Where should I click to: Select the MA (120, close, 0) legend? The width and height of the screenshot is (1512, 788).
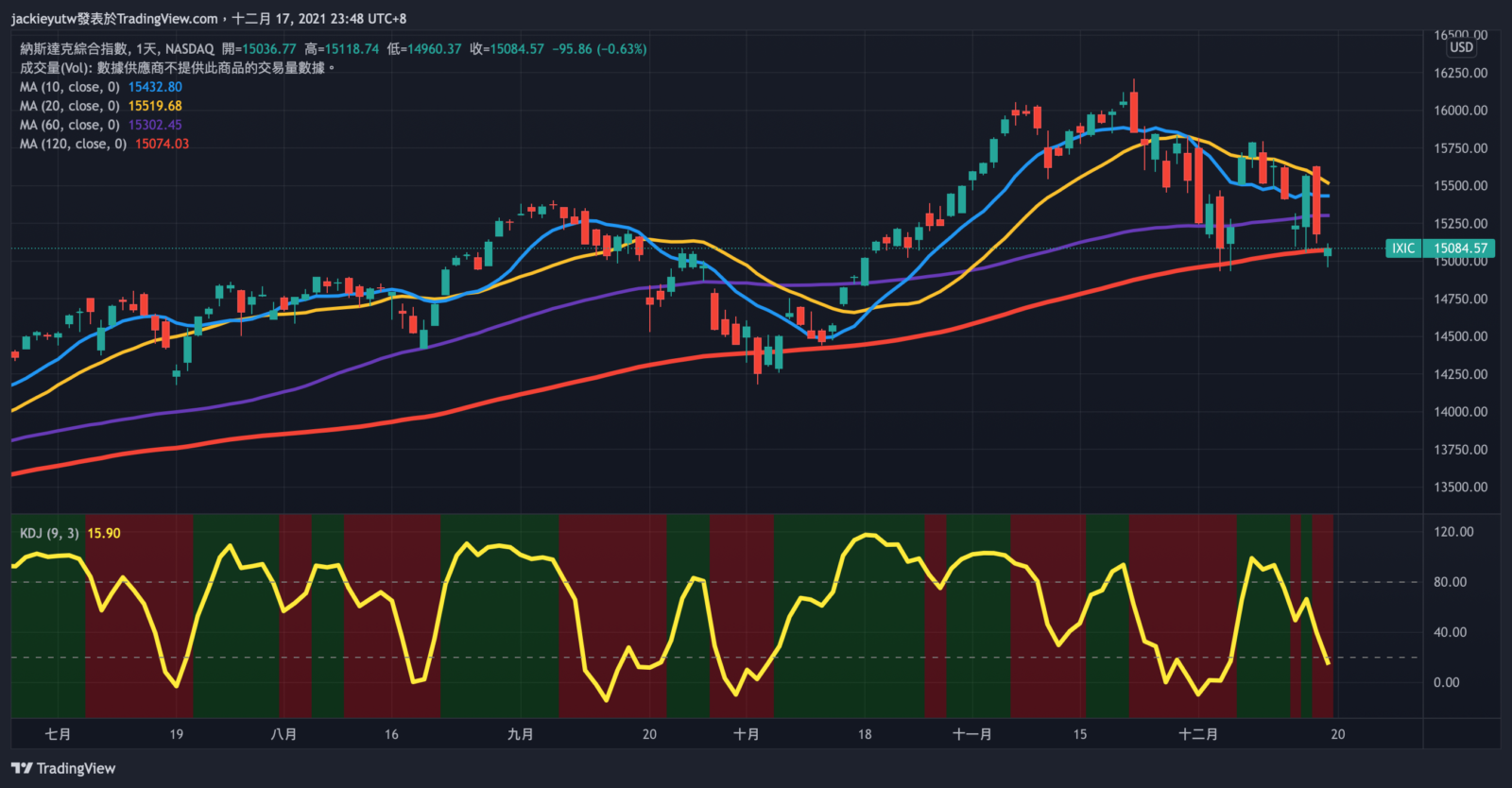(74, 144)
